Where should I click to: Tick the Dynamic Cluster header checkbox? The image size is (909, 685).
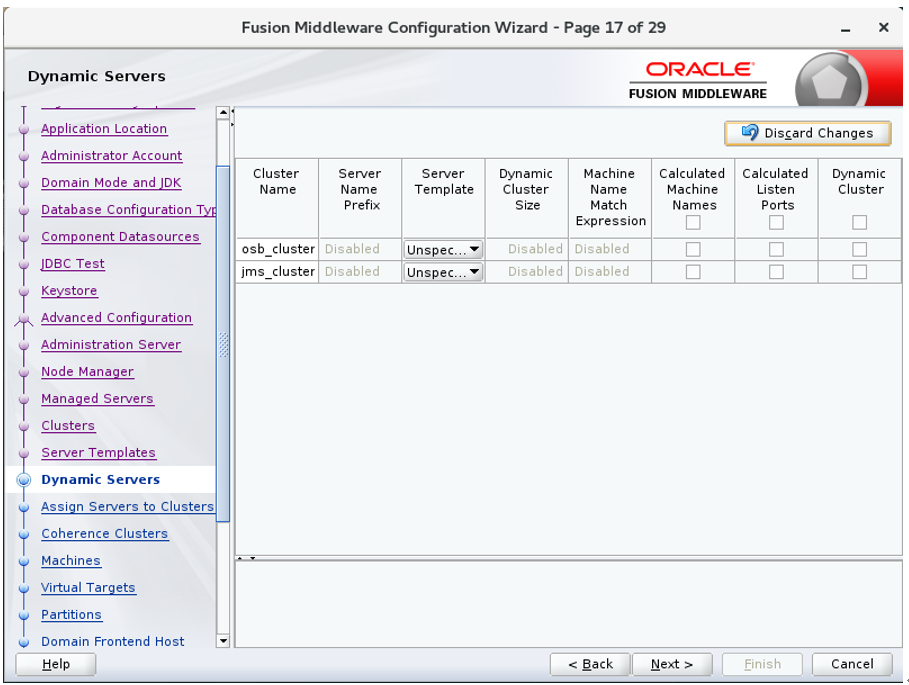860,223
